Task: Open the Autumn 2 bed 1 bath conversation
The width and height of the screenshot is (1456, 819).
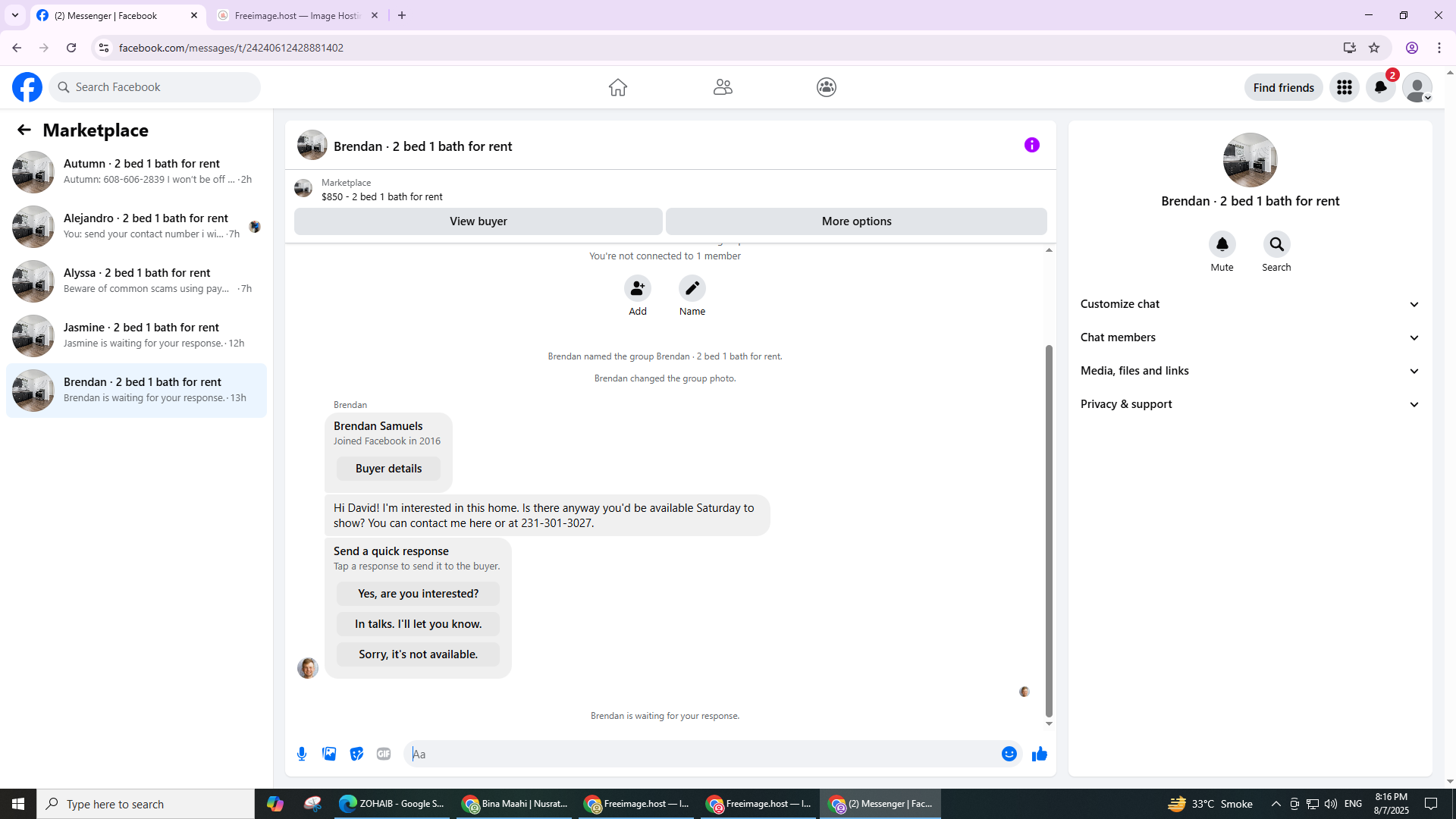Action: coord(136,172)
